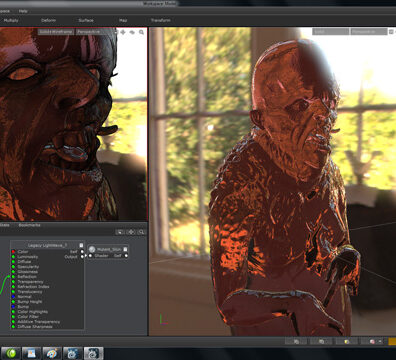Open right viewport Solid display mode dropdown

(330, 32)
